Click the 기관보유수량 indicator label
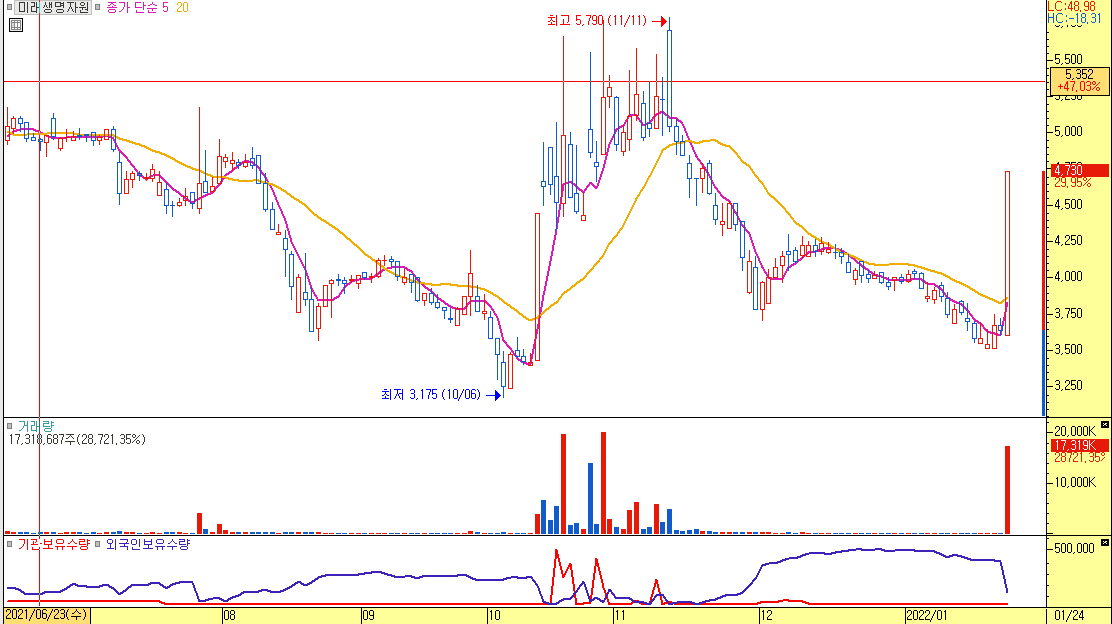The width and height of the screenshot is (1112, 624). [54, 545]
